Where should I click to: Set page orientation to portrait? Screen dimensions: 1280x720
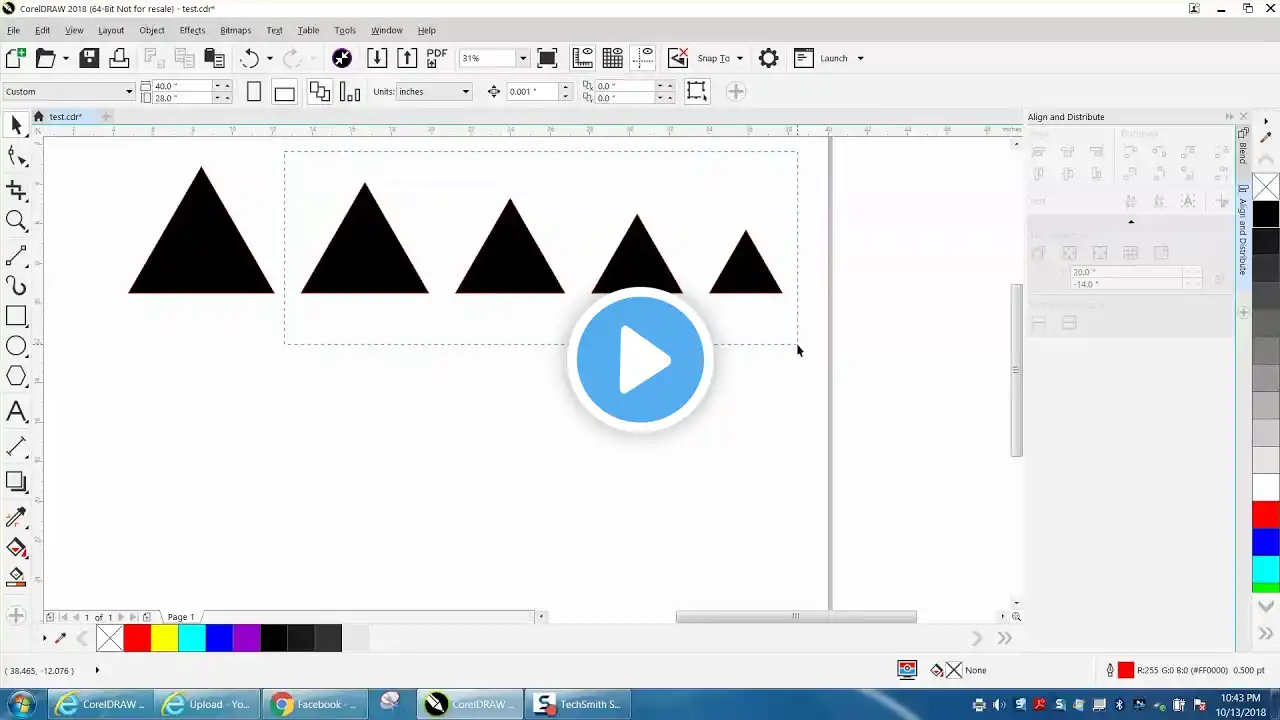254,92
